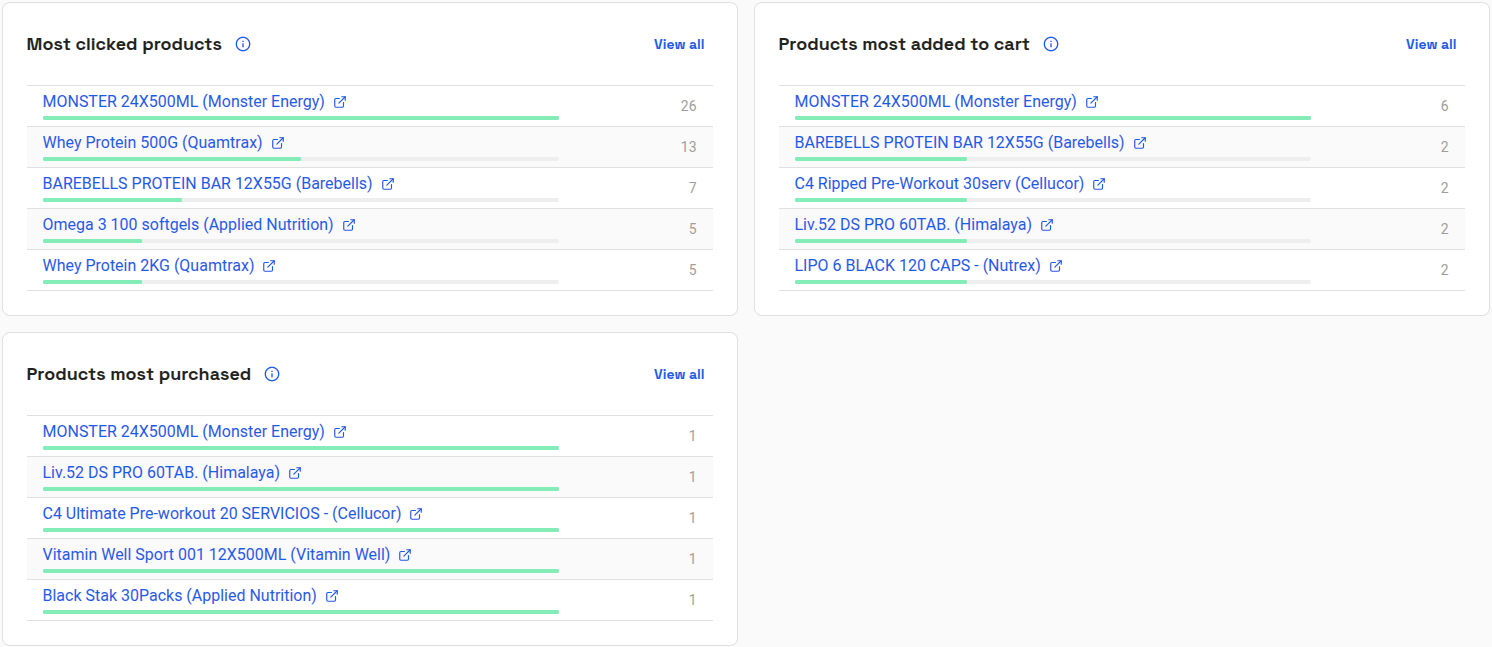Click external link icon next to Vitamin Well Sport 001

(405, 555)
